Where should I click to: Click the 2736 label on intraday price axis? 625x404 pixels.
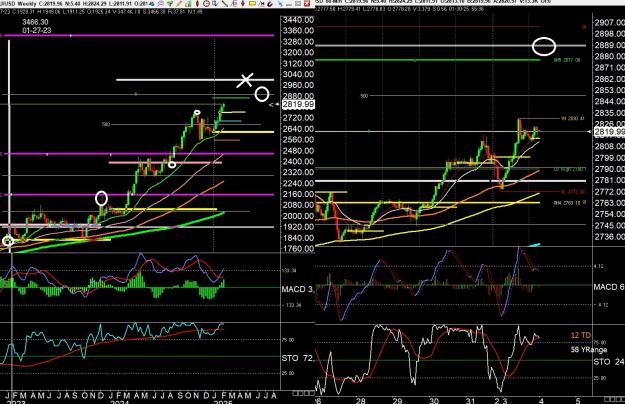coord(609,237)
